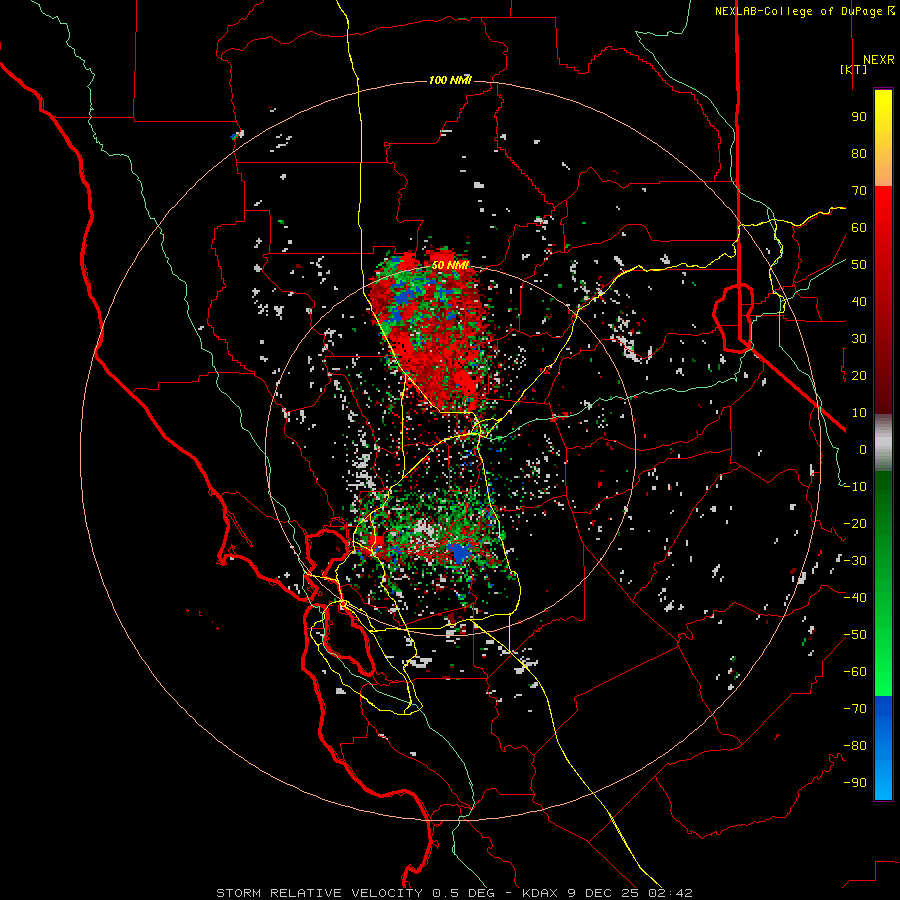Click the 80 value on the velocity scale
This screenshot has width=900, height=900.
pos(859,154)
